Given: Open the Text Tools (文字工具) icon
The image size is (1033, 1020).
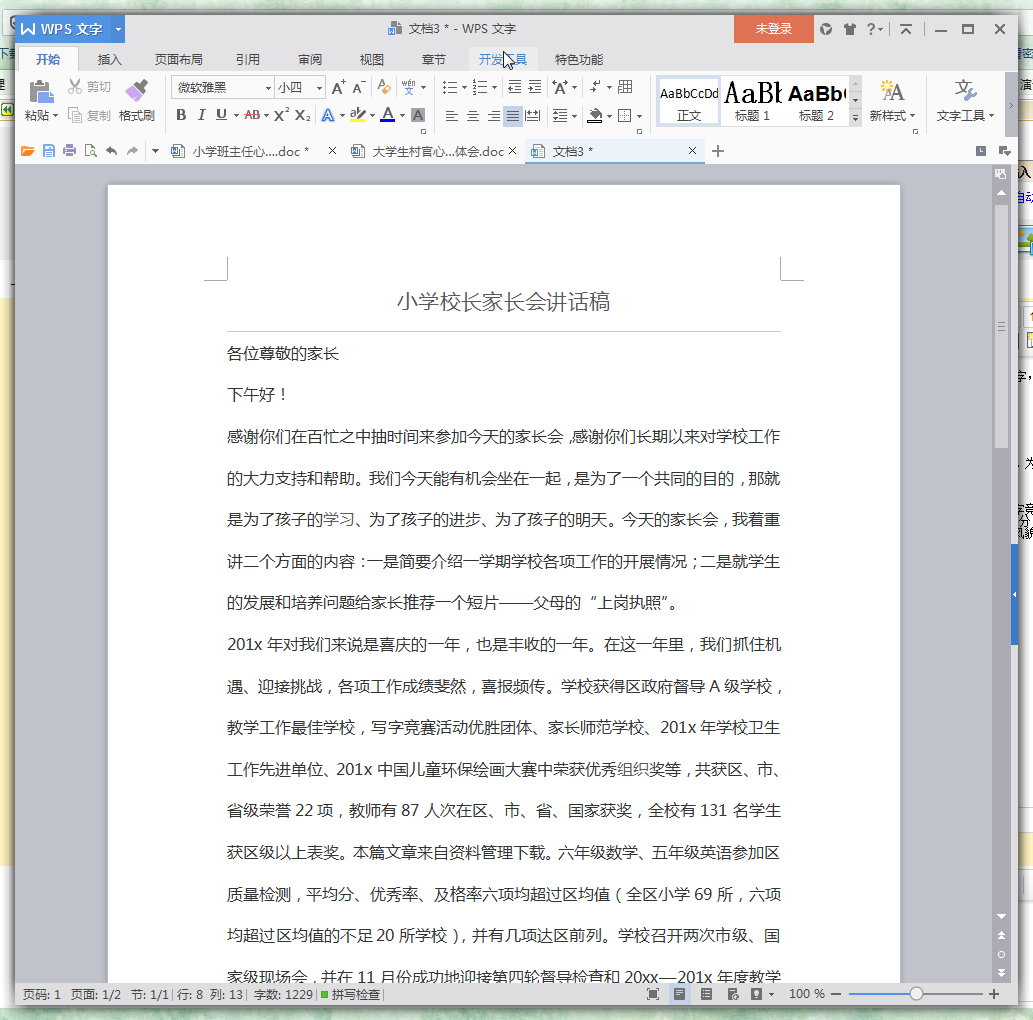Looking at the screenshot, I should point(965,91).
